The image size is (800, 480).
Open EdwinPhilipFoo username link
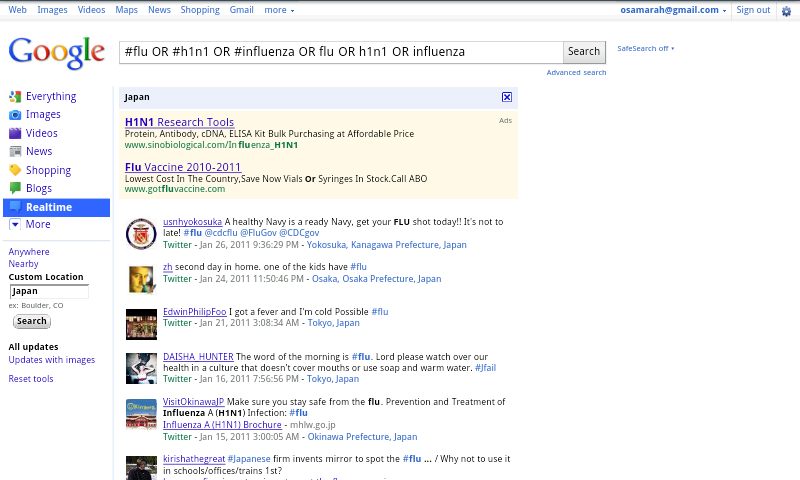click(x=194, y=312)
